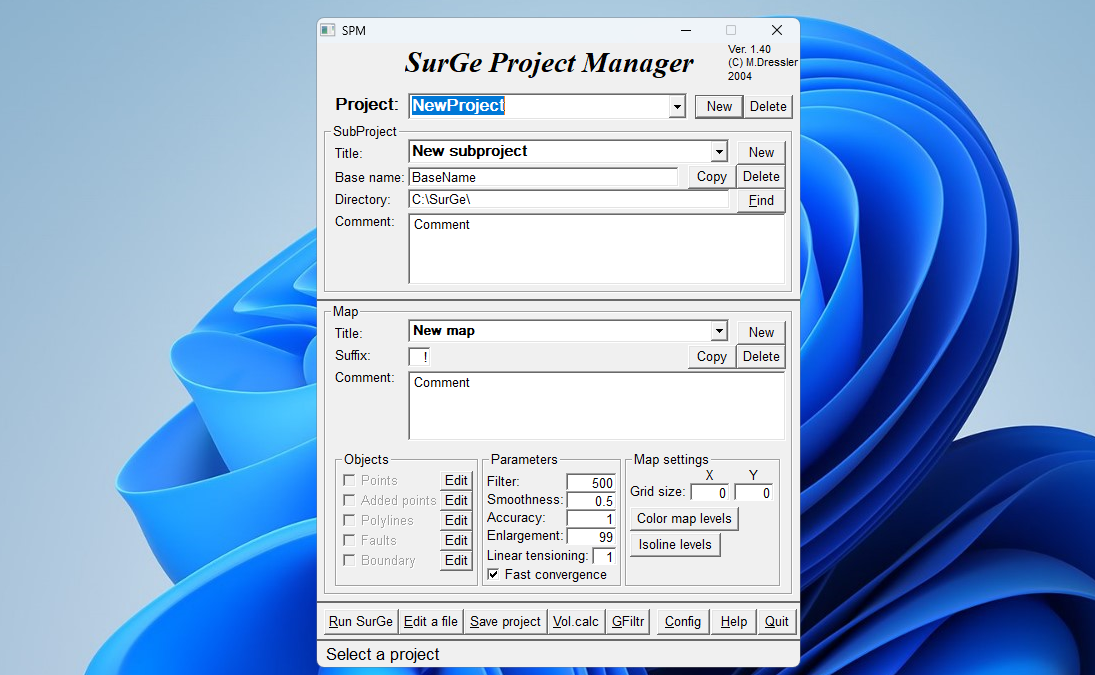Click the SubProject Comment text area
Viewport: 1095px width, 675px height.
[x=596, y=249]
